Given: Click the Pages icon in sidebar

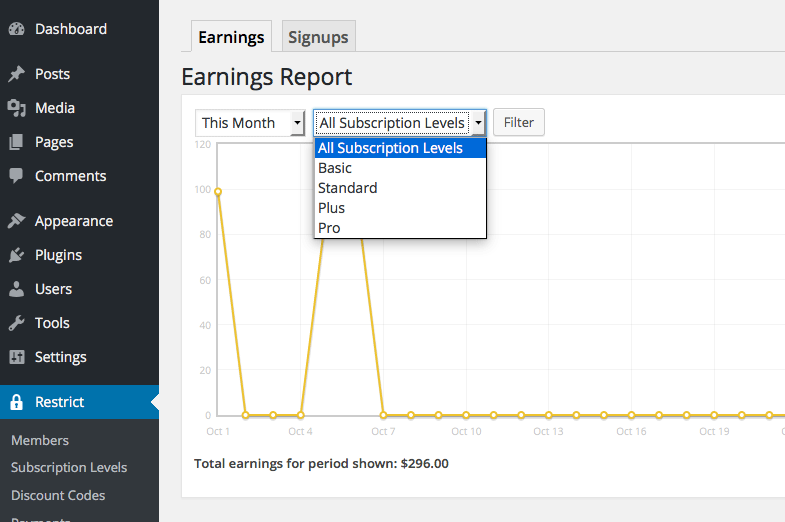Looking at the screenshot, I should click(16, 142).
